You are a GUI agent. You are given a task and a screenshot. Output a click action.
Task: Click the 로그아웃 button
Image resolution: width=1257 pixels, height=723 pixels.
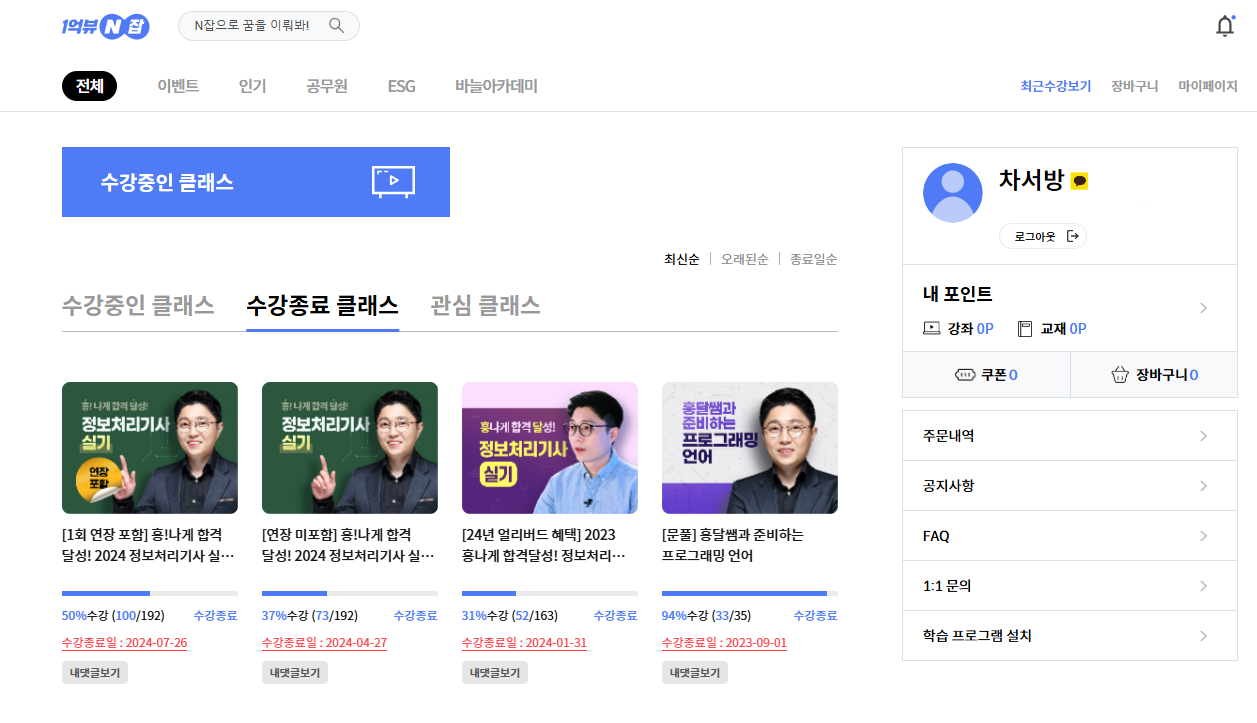click(1043, 236)
